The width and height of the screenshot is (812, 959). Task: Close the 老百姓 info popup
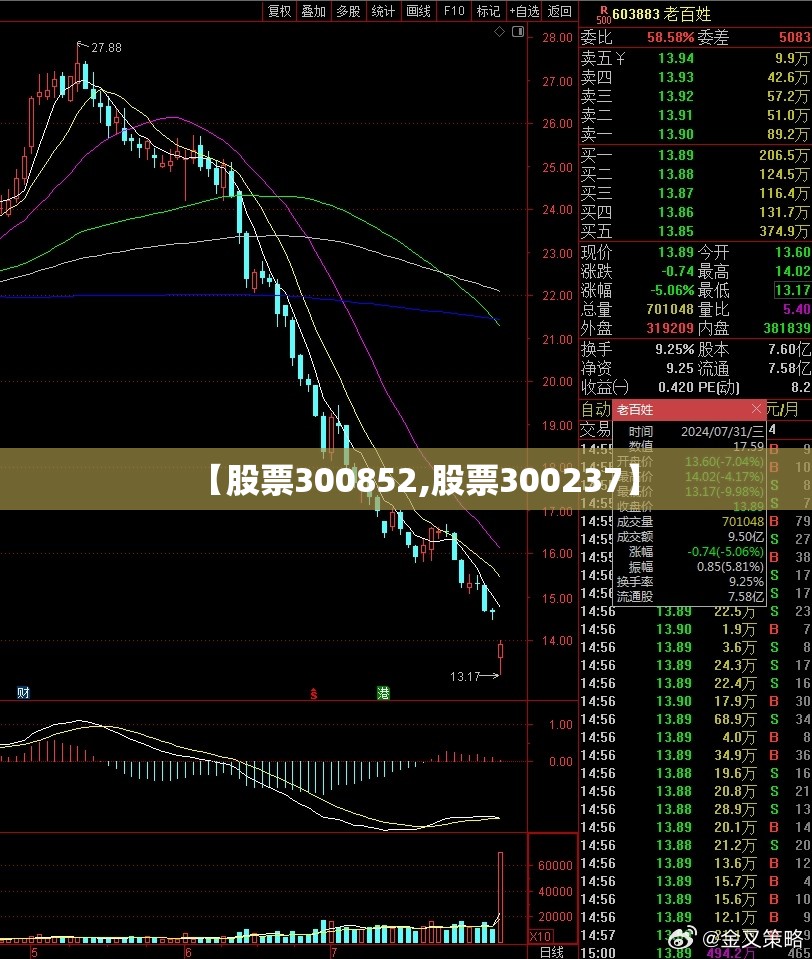coord(756,409)
